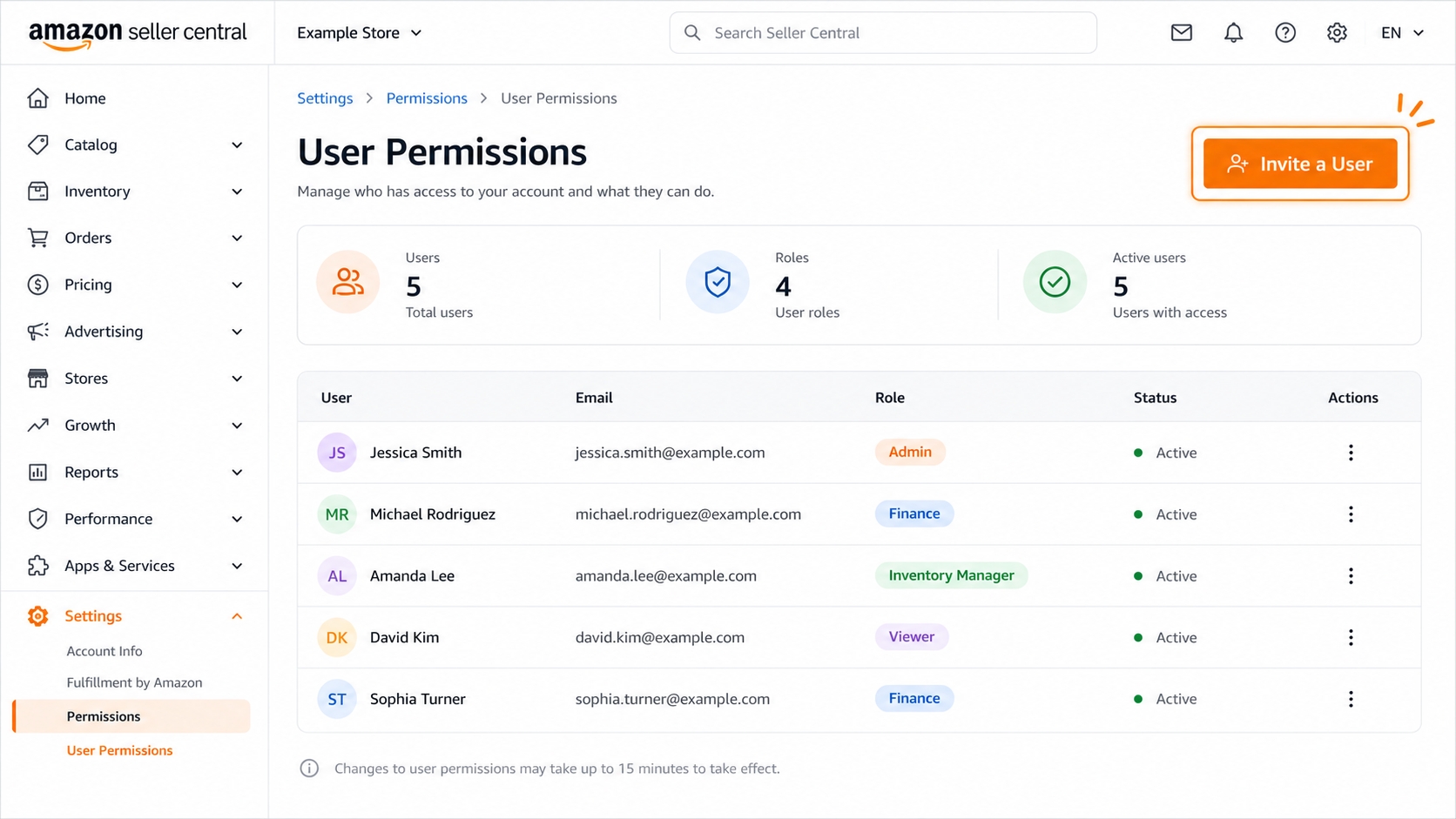Click email sophia.turner@example.com
The image size is (1456, 819).
pos(672,699)
